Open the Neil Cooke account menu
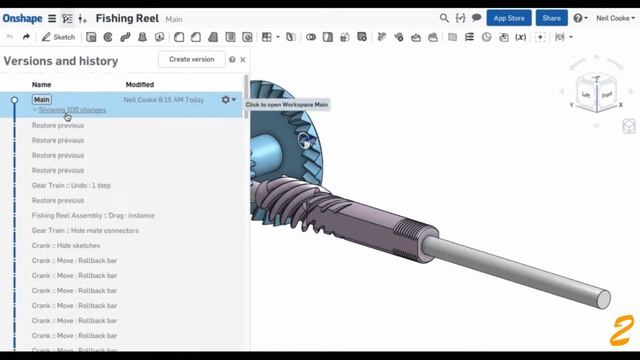This screenshot has width=640, height=360. point(616,18)
